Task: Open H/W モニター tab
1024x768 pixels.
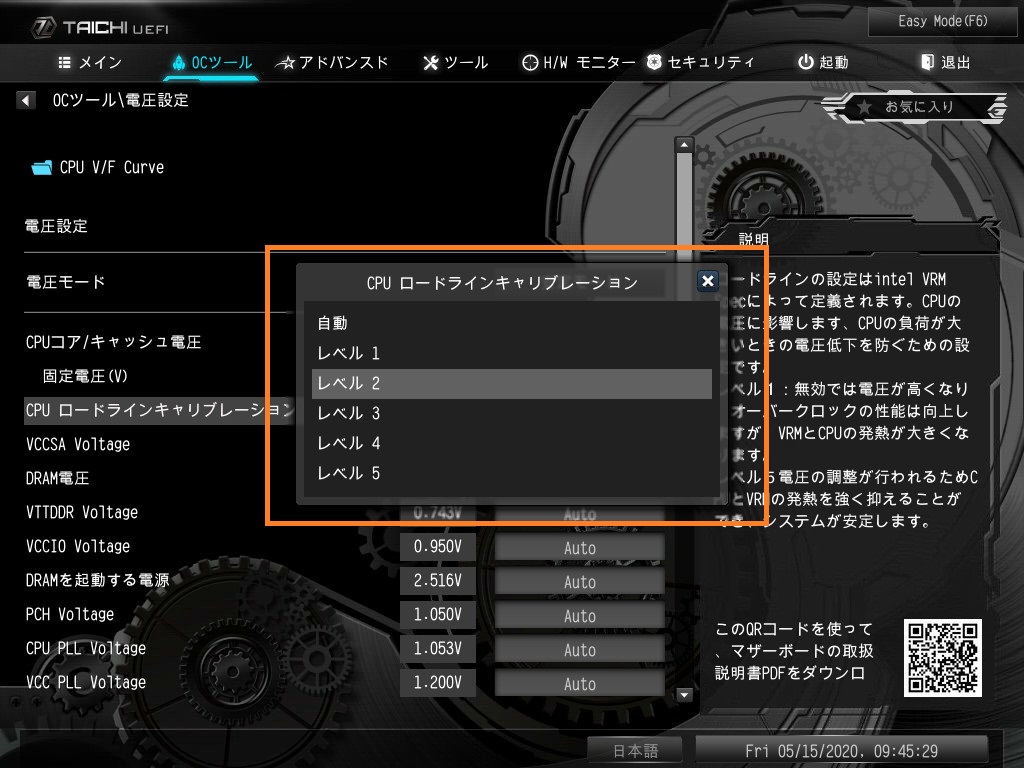Action: pyautogui.click(x=579, y=63)
